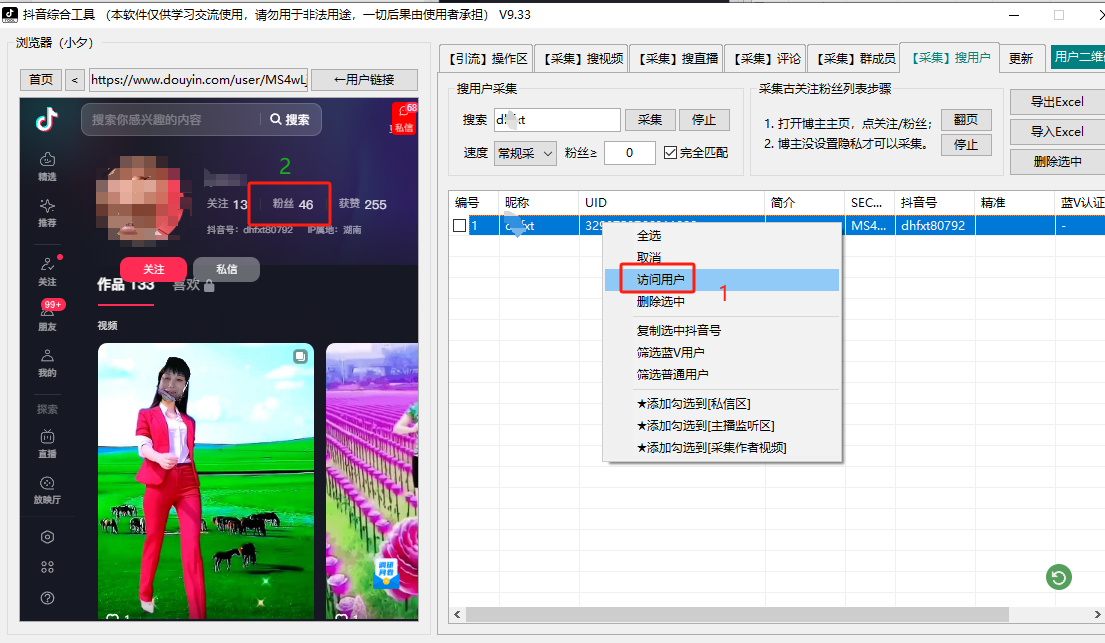
Task: Click the 导出Excel button
Action: coord(1057,102)
